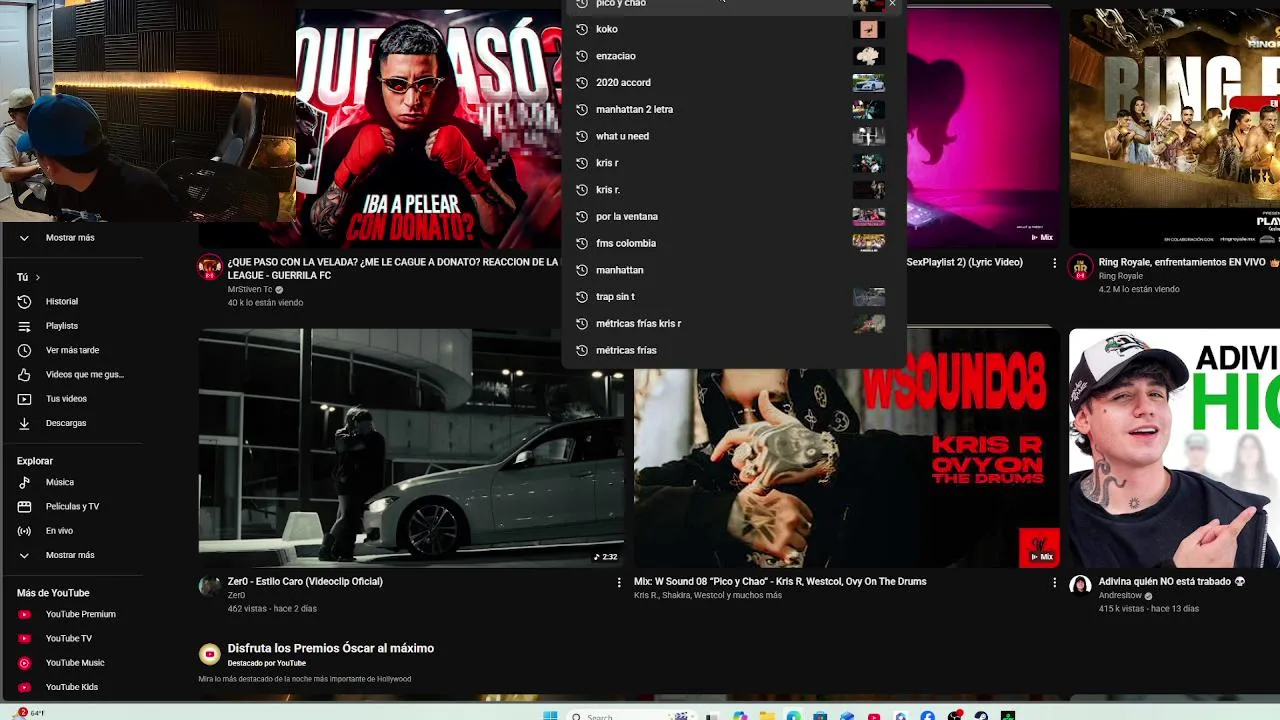Click history icon beside koko suggestion
The height and width of the screenshot is (720, 1280).
582,29
